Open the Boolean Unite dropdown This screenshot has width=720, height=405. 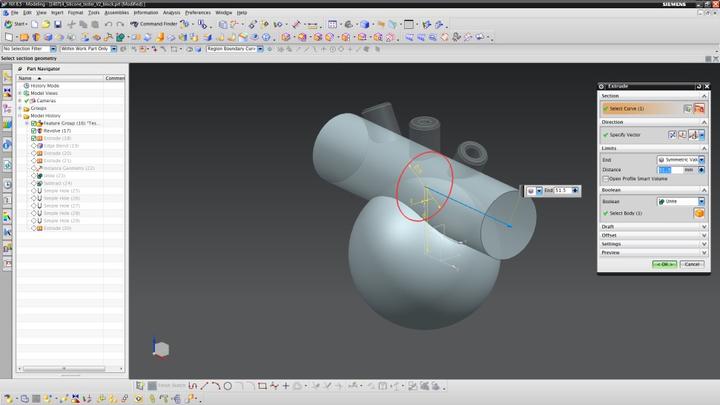click(681, 202)
